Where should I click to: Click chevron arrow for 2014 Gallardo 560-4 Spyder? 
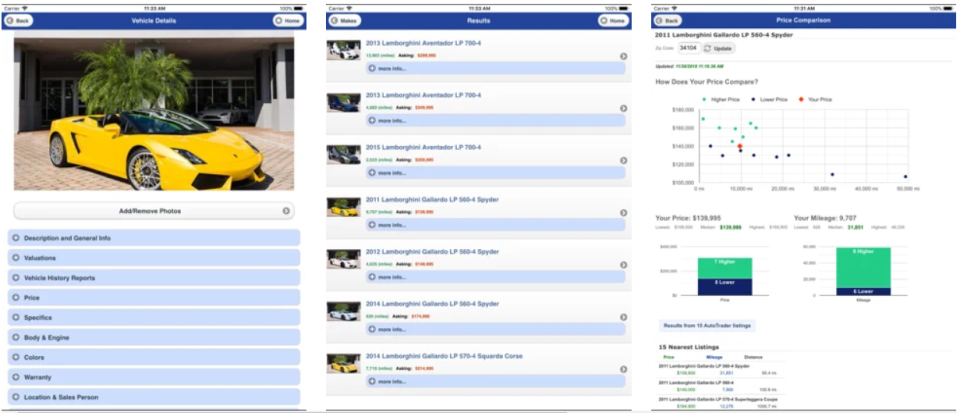(x=623, y=317)
